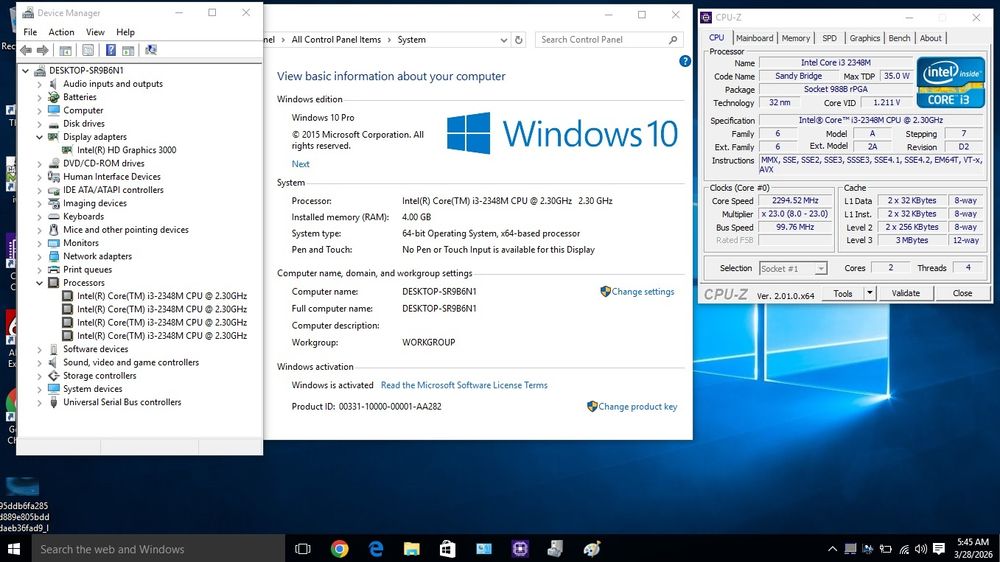The image size is (1000, 562).
Task: Click the CPU-Z purple chip taskbar icon
Action: pyautogui.click(x=520, y=549)
